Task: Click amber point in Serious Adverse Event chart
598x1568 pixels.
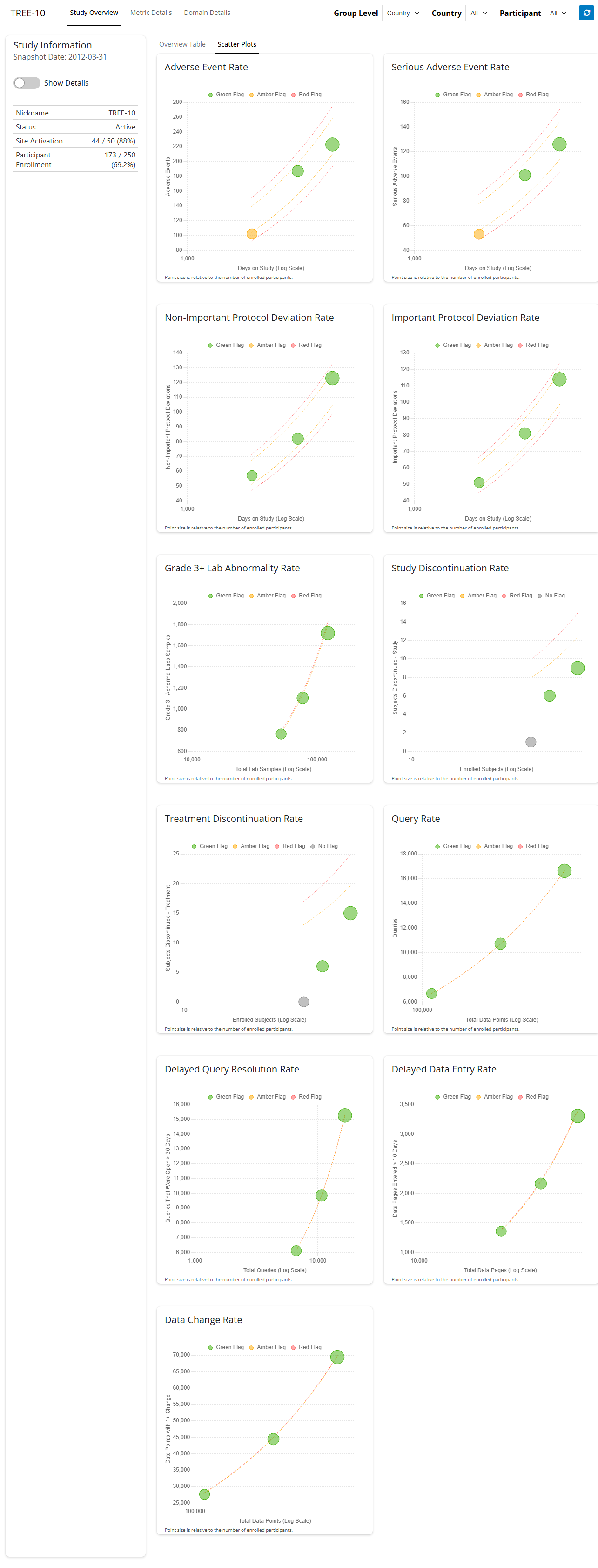Action: pyautogui.click(x=479, y=234)
